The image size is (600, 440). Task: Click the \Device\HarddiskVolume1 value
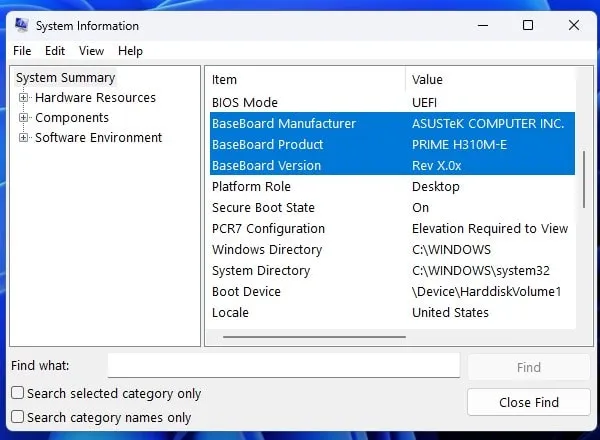pyautogui.click(x=486, y=292)
